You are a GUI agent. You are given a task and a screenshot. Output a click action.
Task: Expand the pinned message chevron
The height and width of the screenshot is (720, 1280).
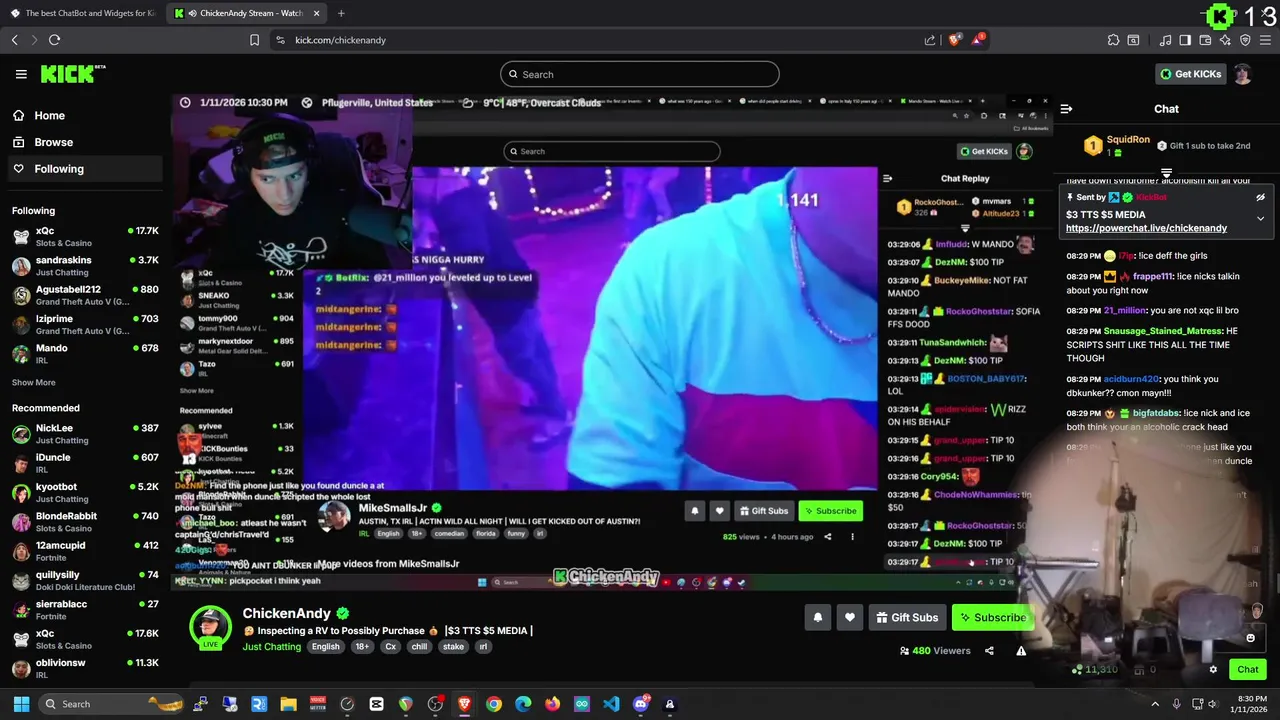point(1261,218)
